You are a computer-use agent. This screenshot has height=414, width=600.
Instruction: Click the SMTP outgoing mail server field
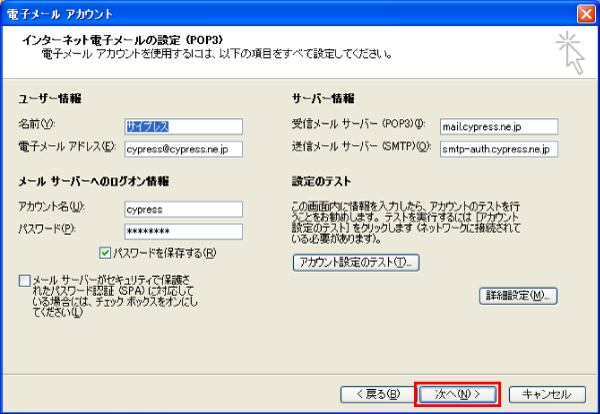point(499,149)
